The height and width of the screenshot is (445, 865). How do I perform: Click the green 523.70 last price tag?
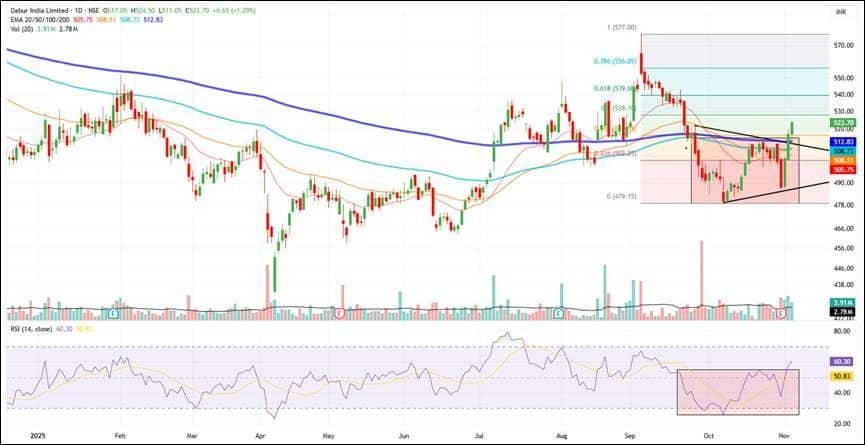point(842,121)
